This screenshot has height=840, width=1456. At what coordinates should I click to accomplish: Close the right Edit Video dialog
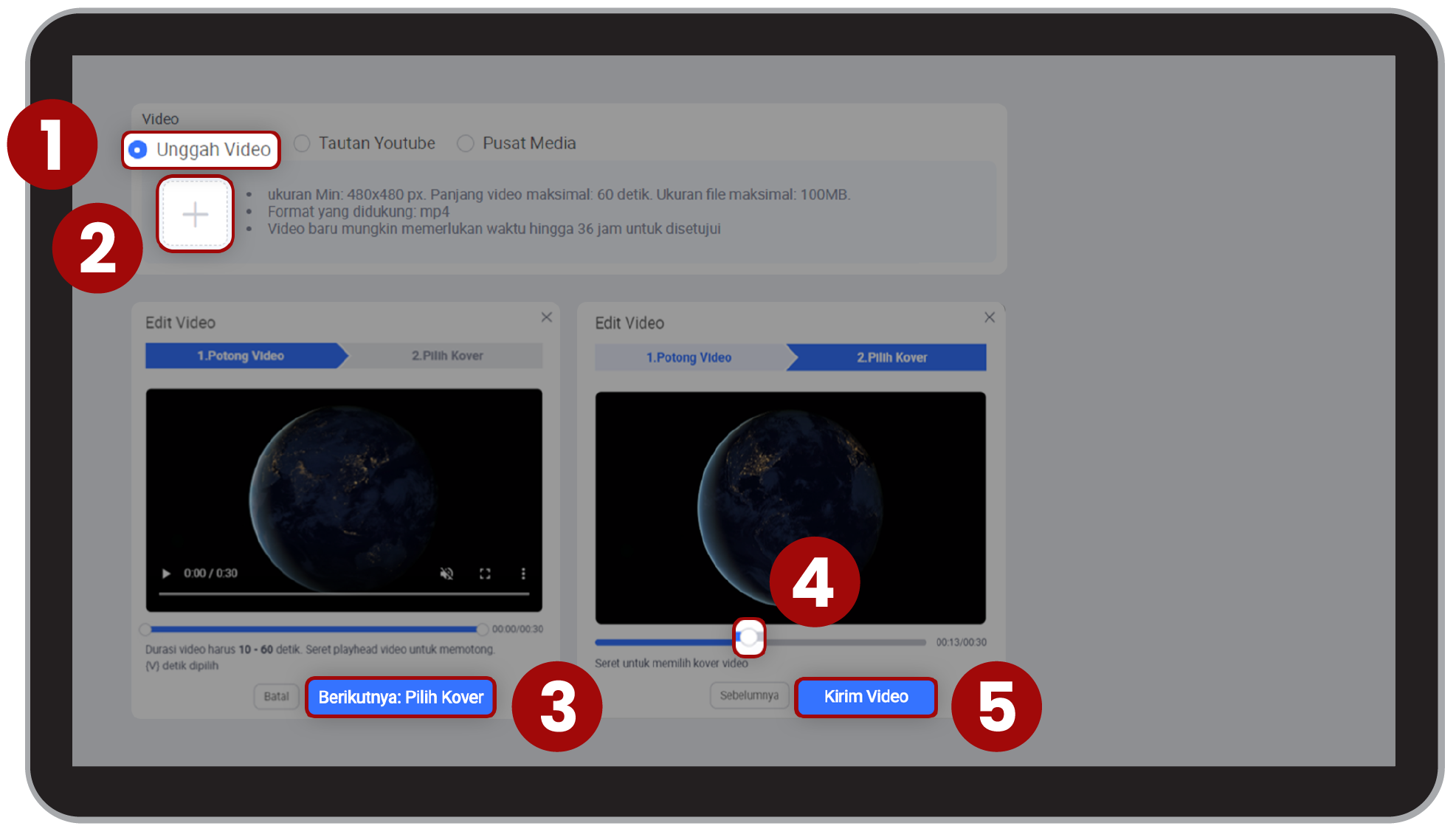(990, 317)
